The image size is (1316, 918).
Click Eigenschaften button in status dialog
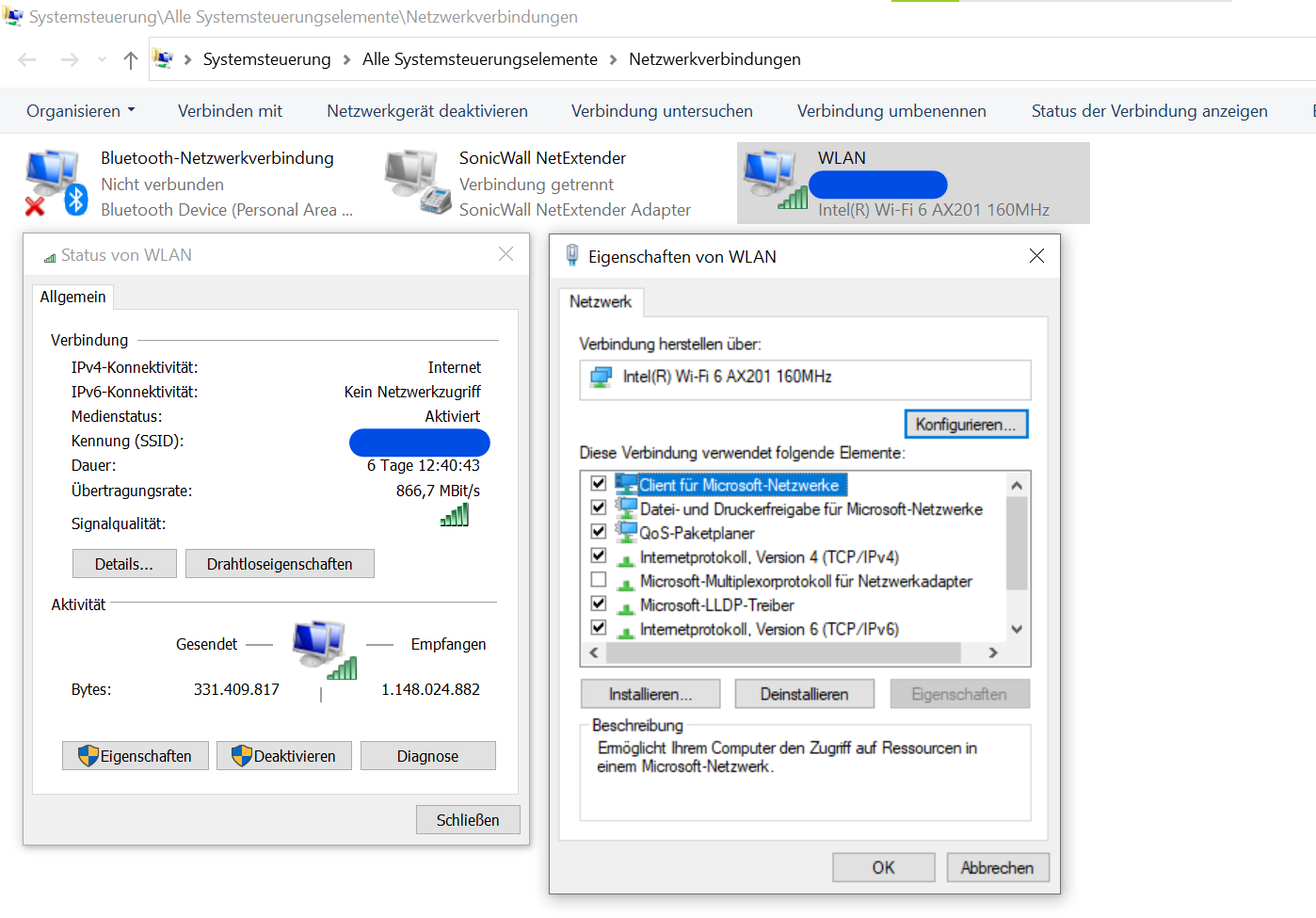136,756
